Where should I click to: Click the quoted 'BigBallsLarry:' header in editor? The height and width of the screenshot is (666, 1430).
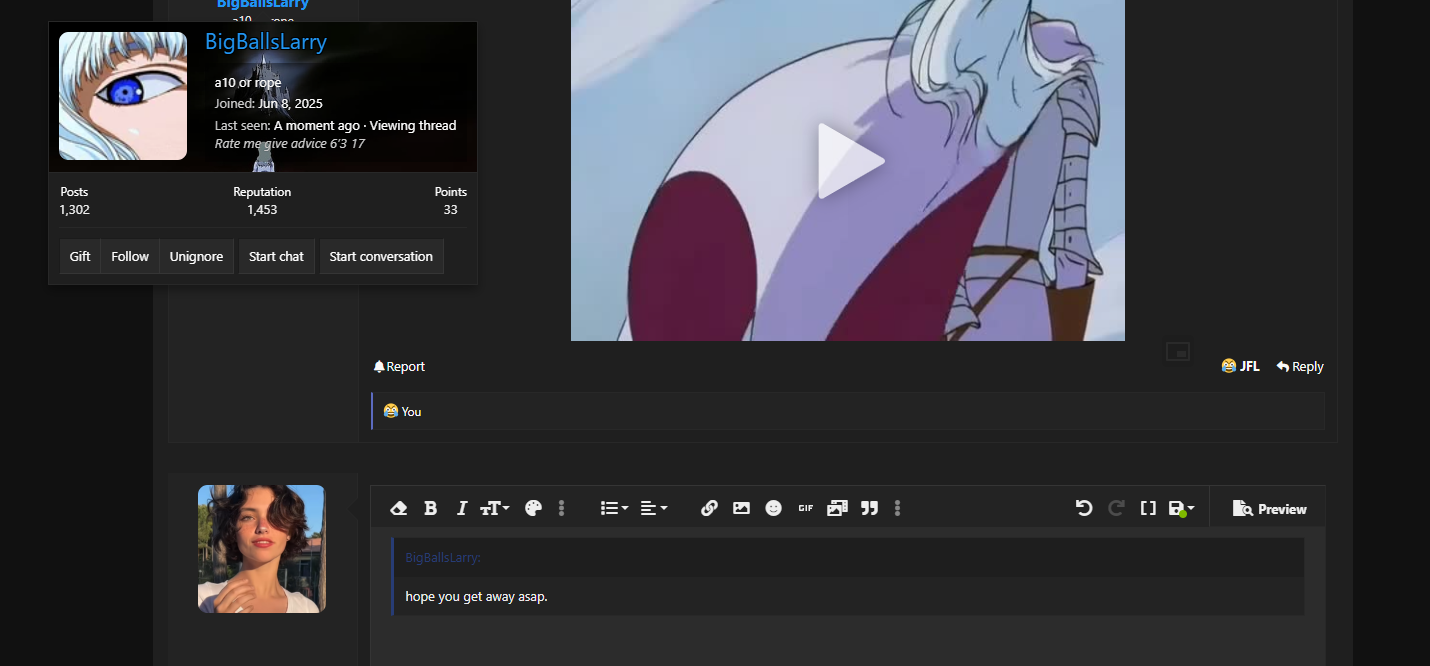tap(443, 558)
